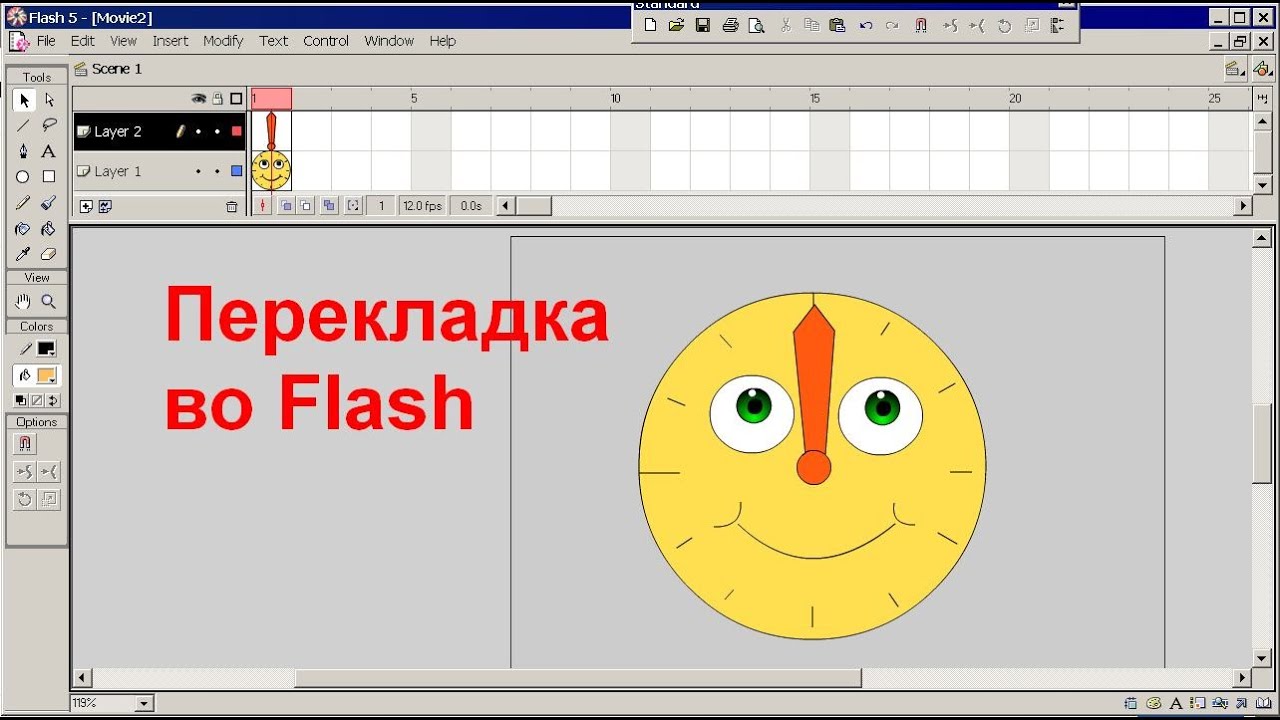Viewport: 1280px width, 720px height.
Task: Click New document icon in Standard toolbar
Action: tap(650, 26)
